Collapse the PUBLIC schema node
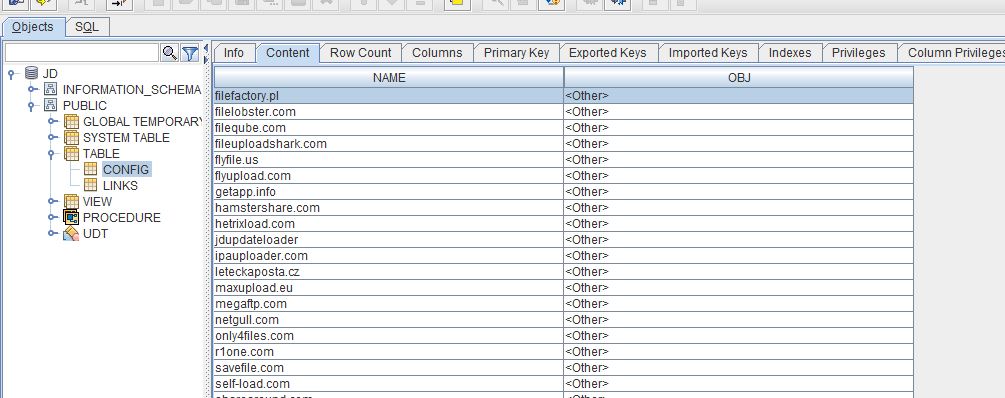Screen dimensions: 1005x398 click(x=31, y=106)
